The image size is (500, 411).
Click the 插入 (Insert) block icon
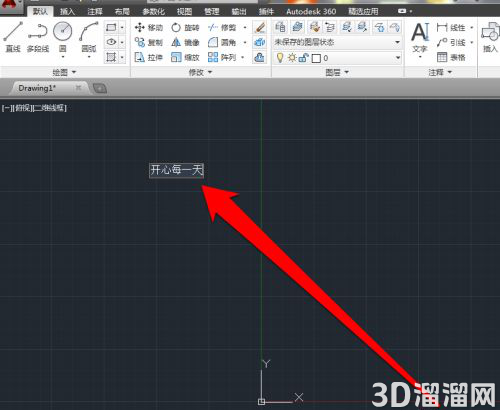tap(490, 37)
